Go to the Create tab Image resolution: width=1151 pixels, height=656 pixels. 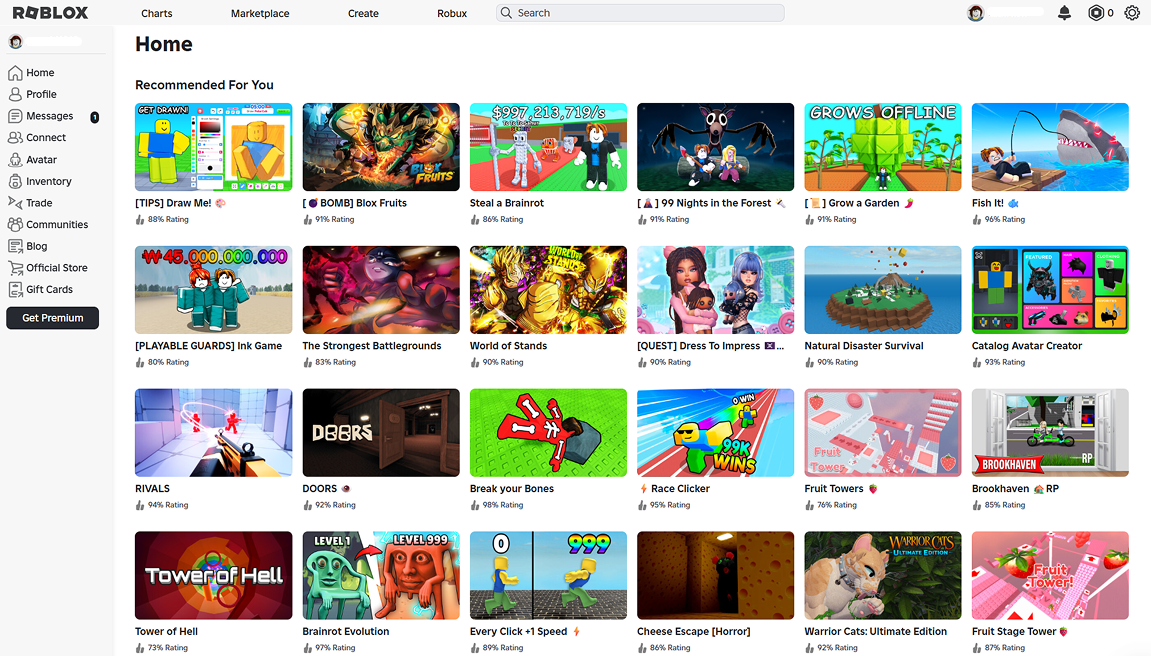coord(363,13)
